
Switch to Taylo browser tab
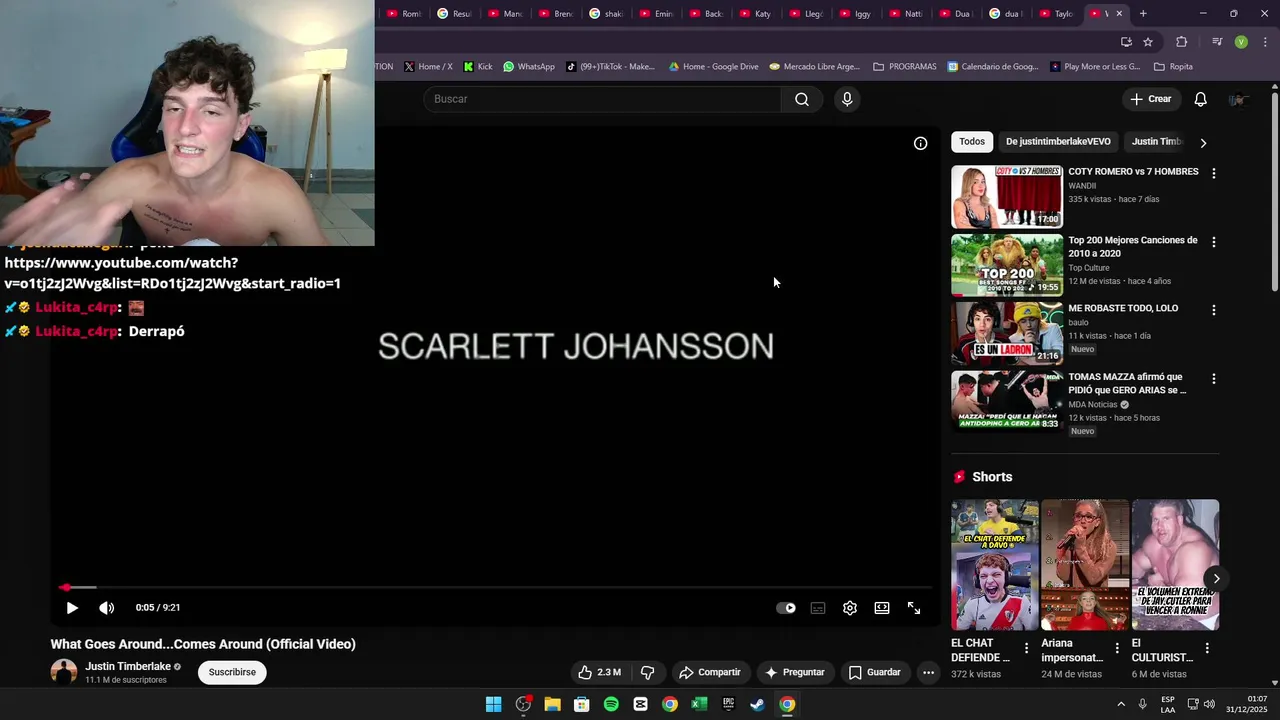point(1057,14)
